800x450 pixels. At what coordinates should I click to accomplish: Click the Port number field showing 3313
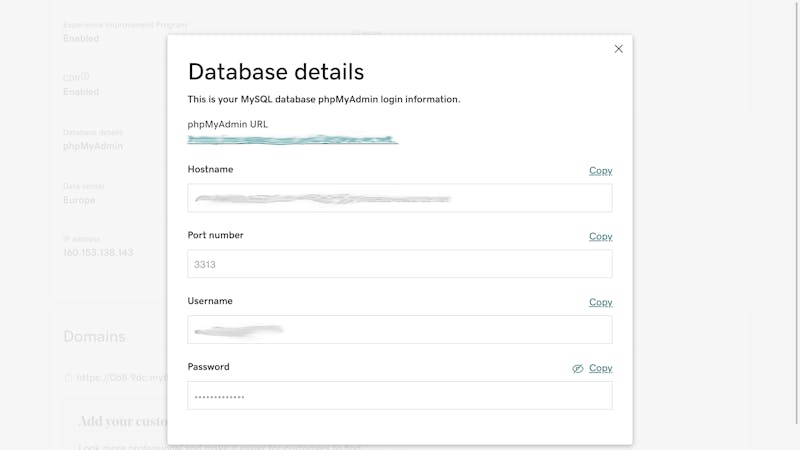pos(399,264)
